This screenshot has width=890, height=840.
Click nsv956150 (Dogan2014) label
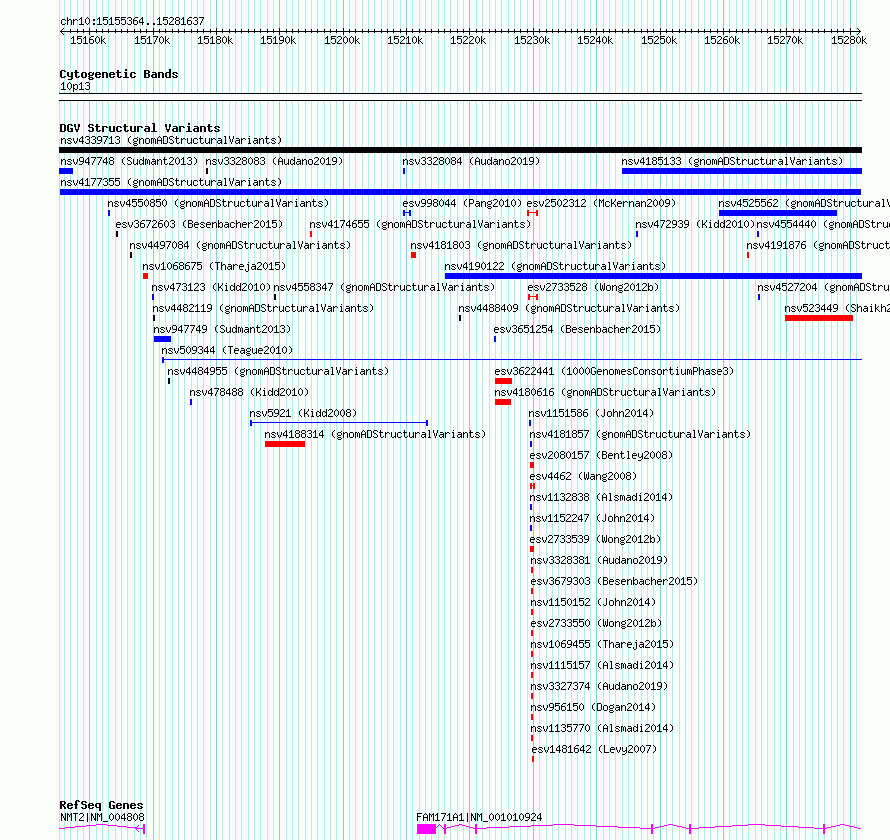tap(593, 707)
